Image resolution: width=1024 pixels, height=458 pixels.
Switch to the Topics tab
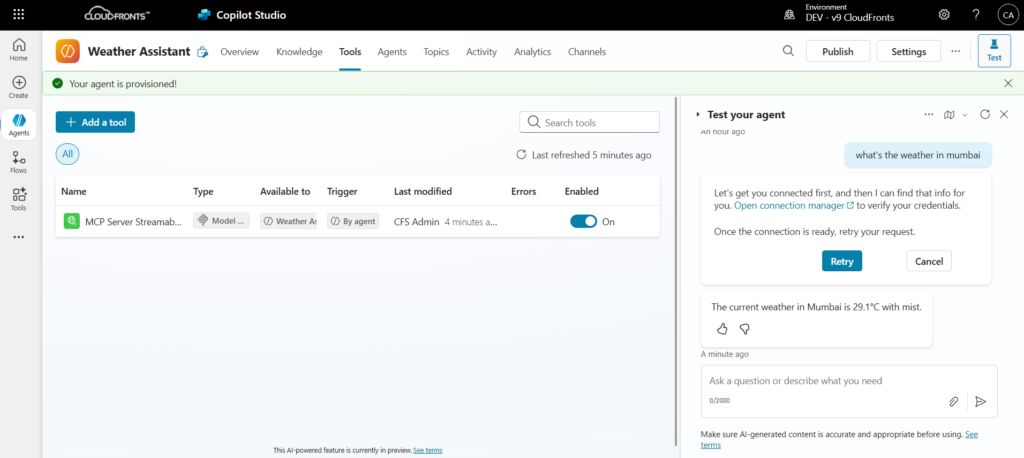click(x=436, y=52)
